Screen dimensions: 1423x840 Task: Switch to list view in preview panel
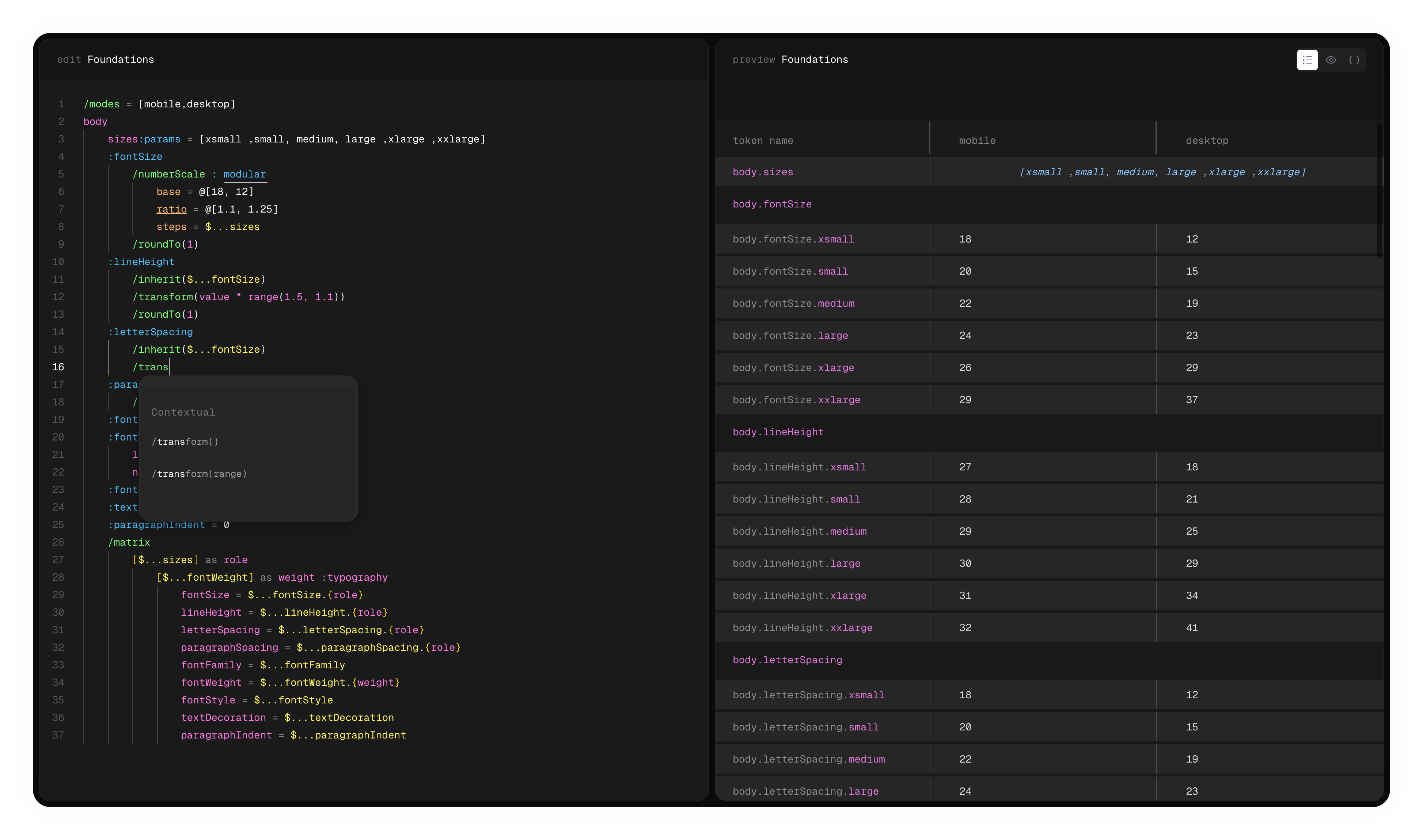1307,60
